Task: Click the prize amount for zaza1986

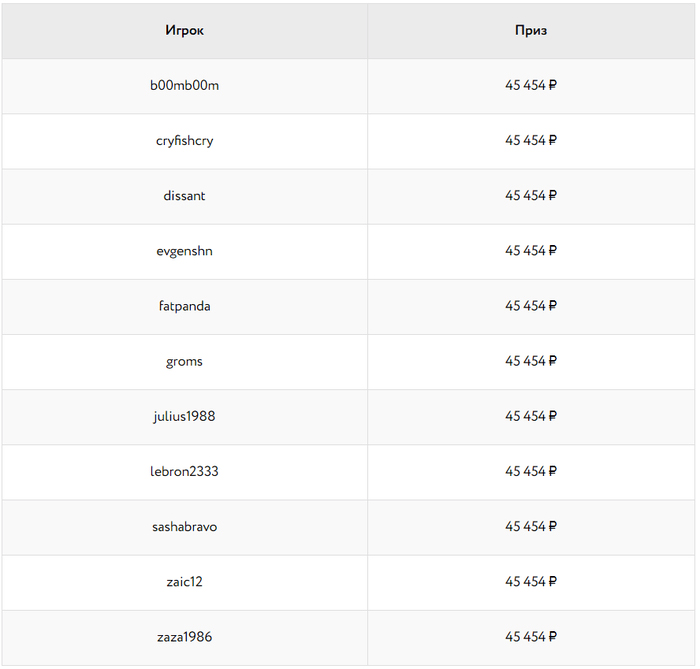Action: coord(531,636)
